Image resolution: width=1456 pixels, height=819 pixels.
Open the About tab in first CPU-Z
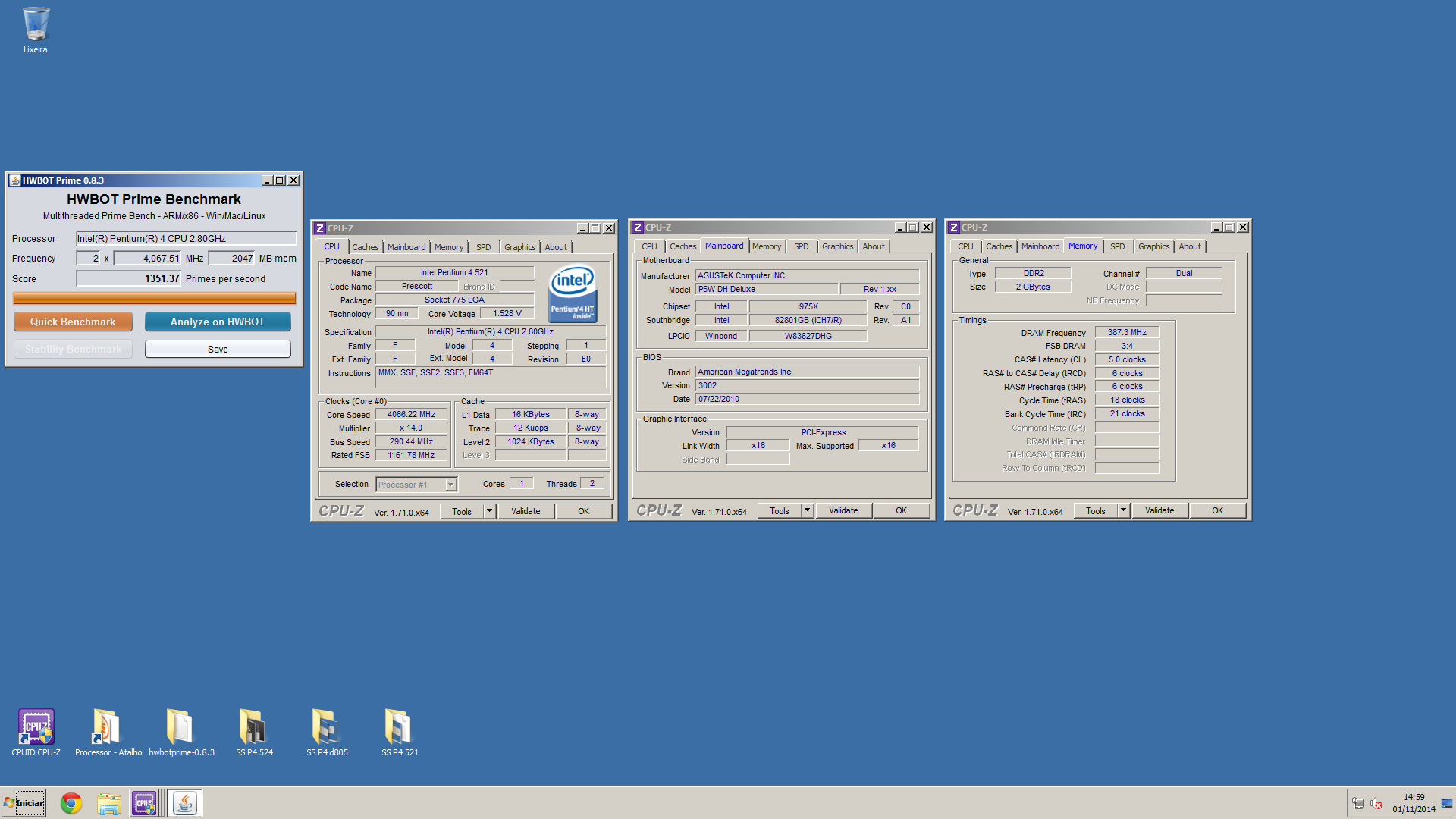(x=556, y=247)
